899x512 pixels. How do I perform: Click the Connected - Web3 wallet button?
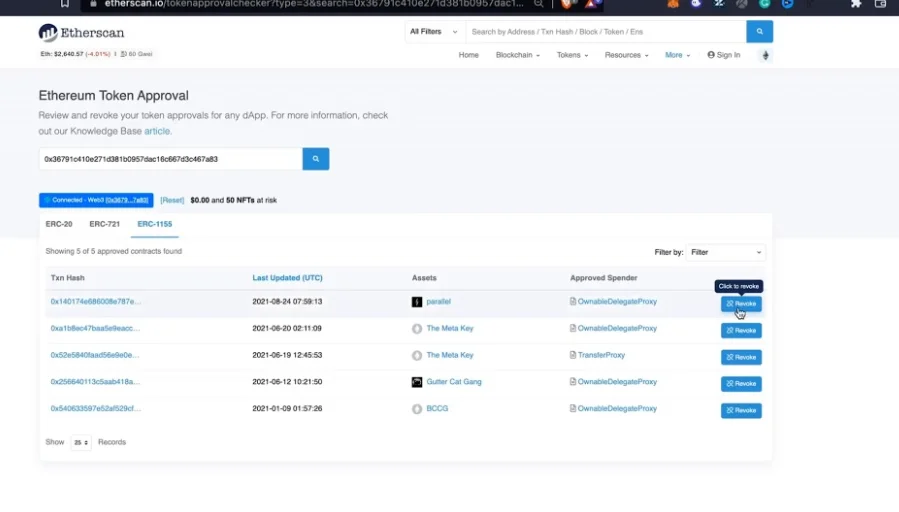click(96, 200)
